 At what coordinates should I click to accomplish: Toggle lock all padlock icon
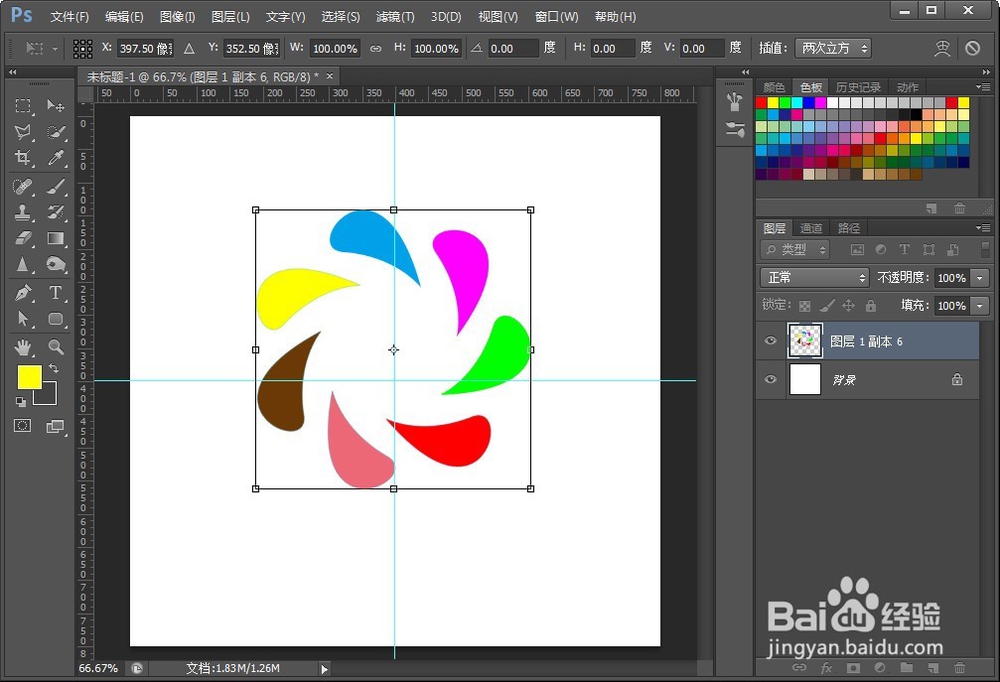tap(871, 306)
